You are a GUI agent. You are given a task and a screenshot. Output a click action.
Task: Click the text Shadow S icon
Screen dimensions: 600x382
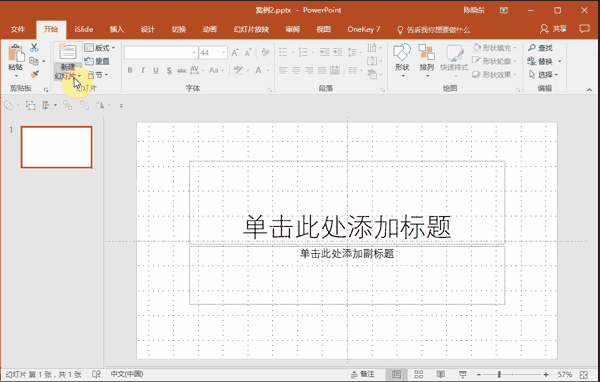[x=169, y=70]
